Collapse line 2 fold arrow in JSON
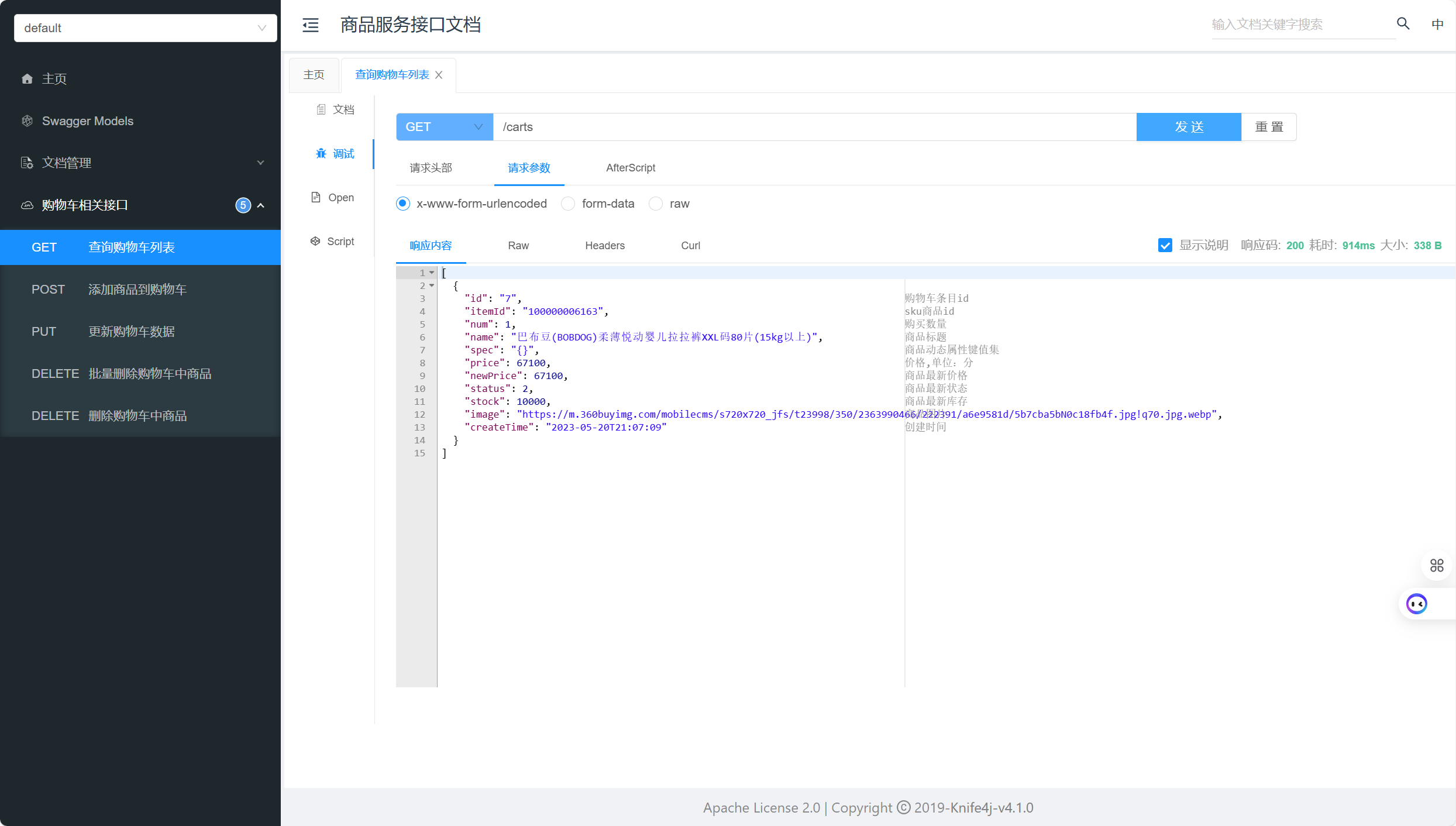 pos(432,285)
